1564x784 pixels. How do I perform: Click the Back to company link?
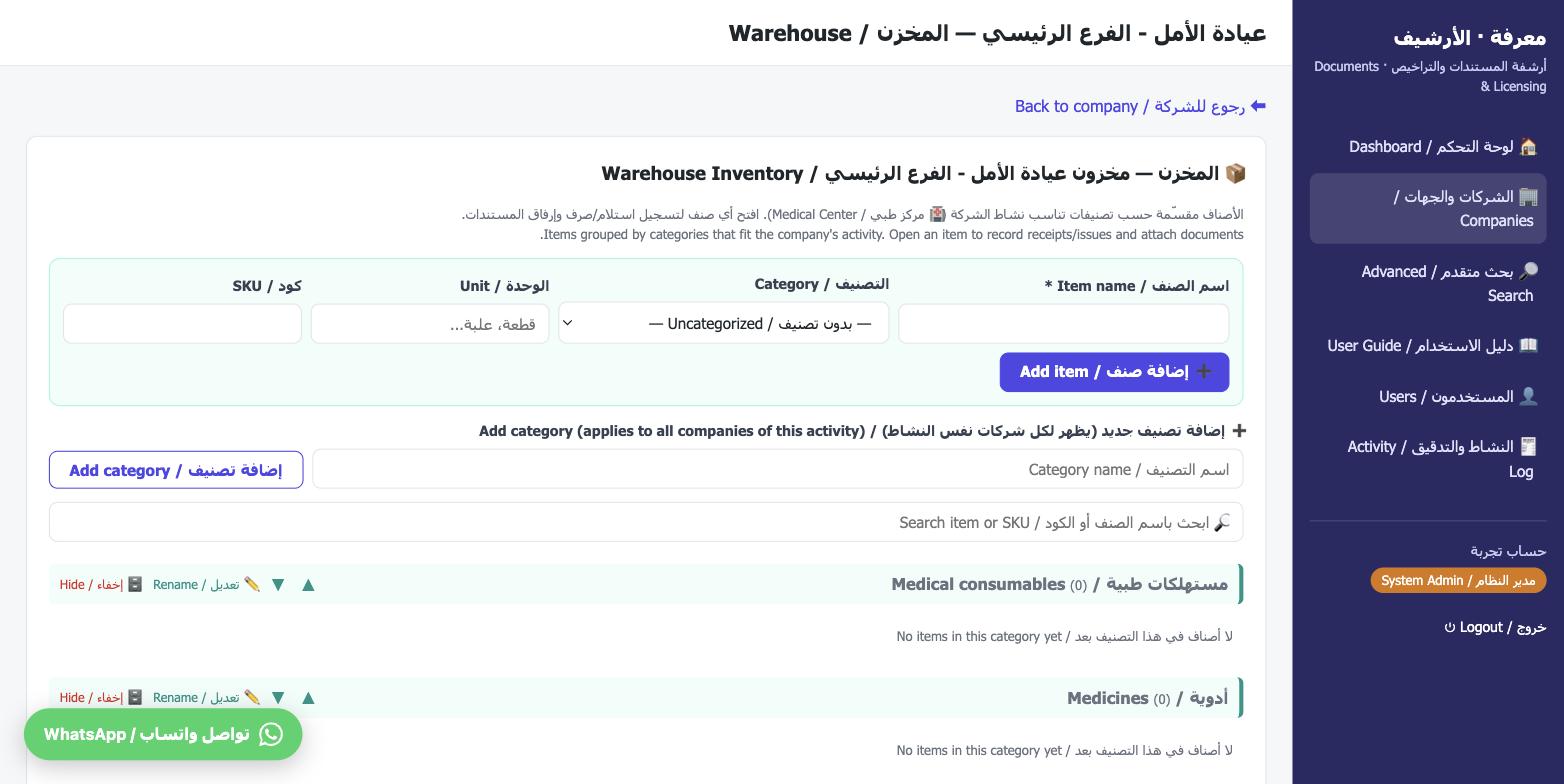pyautogui.click(x=1140, y=106)
